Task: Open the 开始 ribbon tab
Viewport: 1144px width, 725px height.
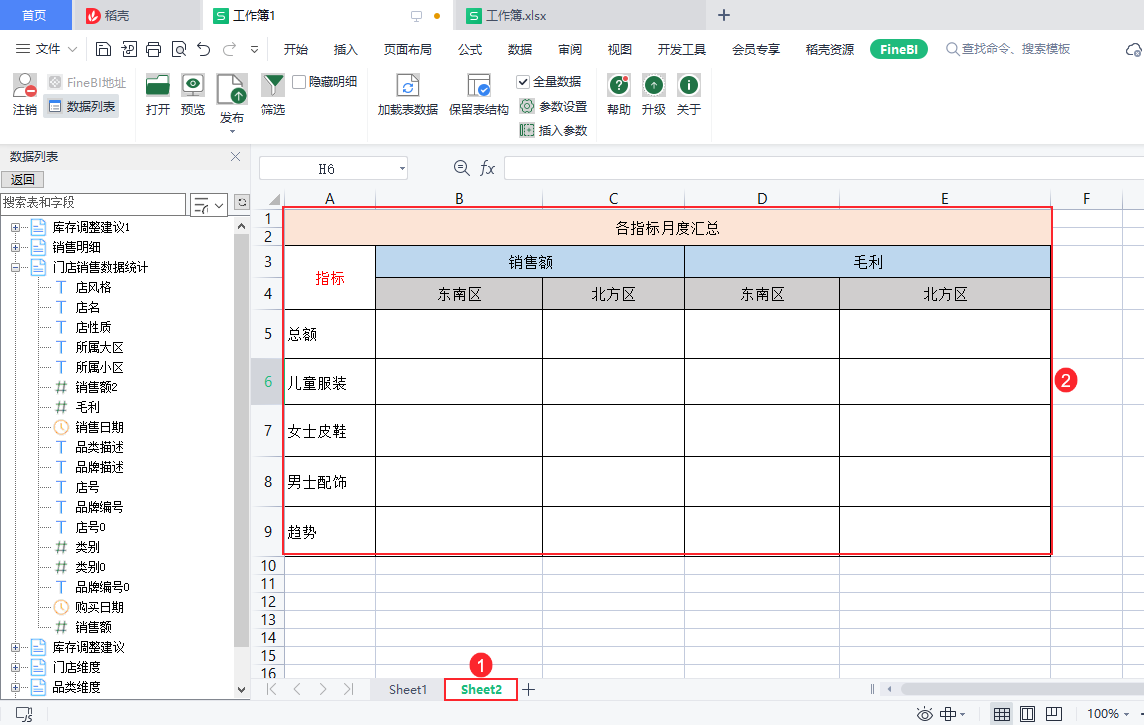Action: tap(295, 50)
